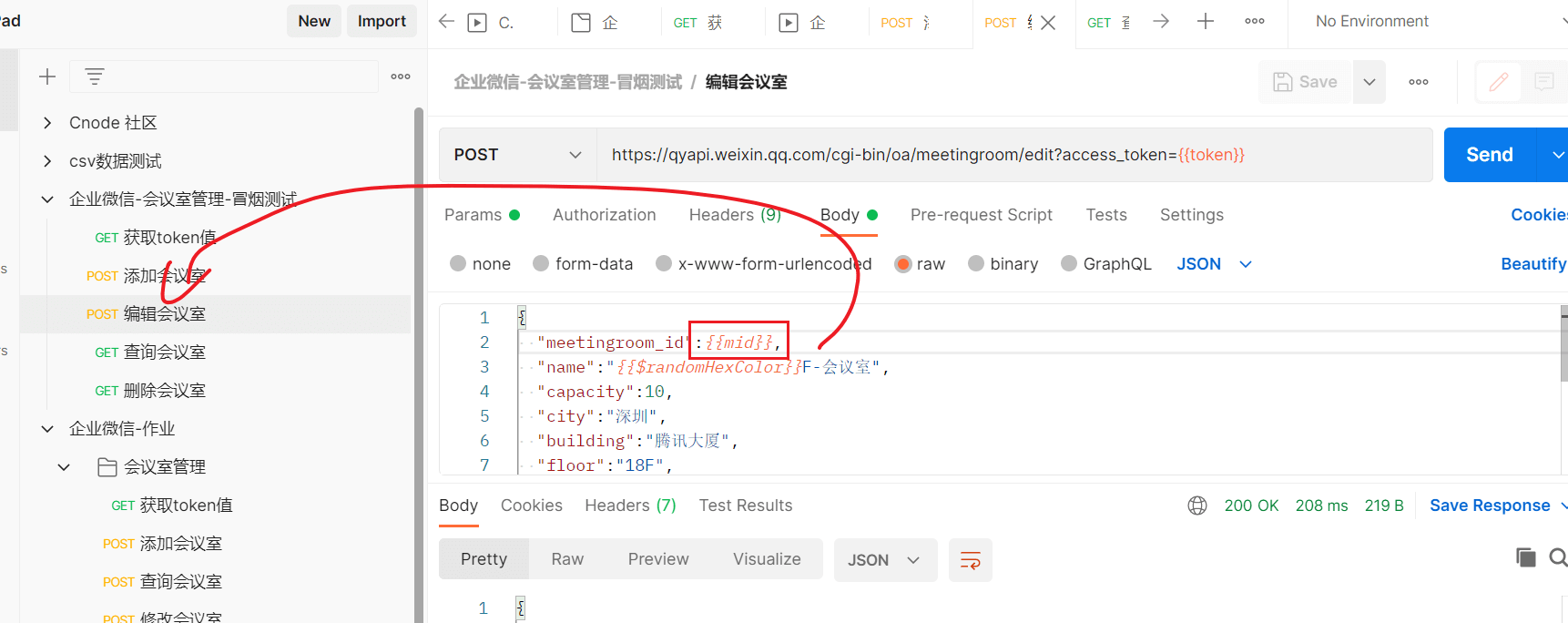Open the Test Results tab
Viewport: 1568px width, 623px height.
point(746,506)
